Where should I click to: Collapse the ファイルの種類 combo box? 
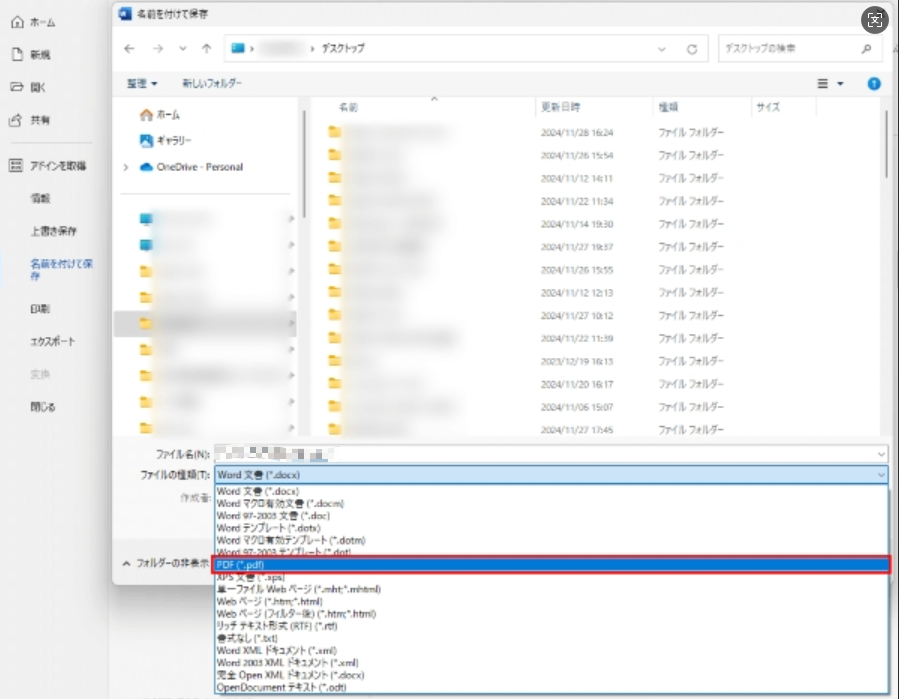pyautogui.click(x=880, y=475)
